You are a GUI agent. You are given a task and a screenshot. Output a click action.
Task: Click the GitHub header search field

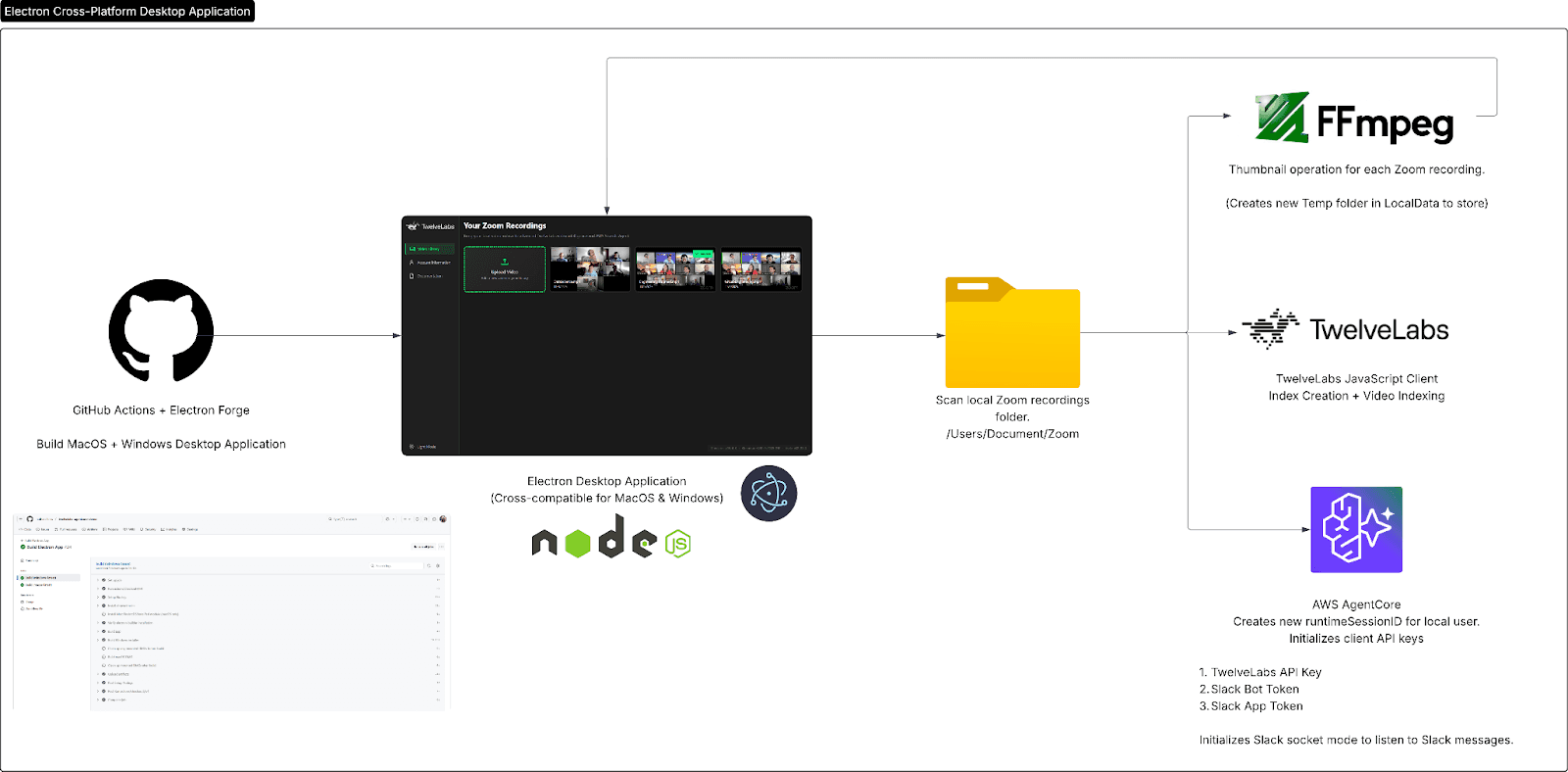[x=353, y=519]
